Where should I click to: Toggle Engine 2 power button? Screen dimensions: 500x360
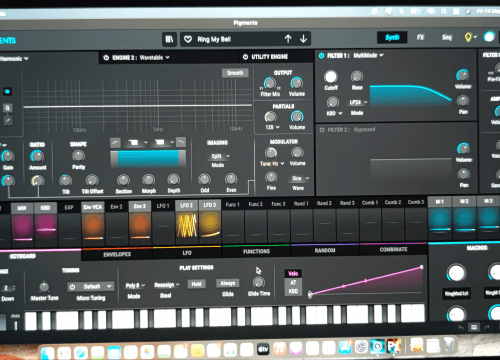(106, 58)
